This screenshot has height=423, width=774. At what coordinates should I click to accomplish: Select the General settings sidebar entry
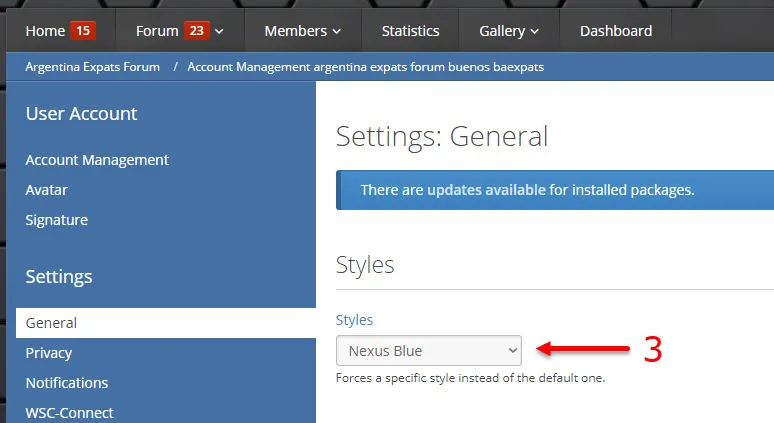[x=51, y=323]
